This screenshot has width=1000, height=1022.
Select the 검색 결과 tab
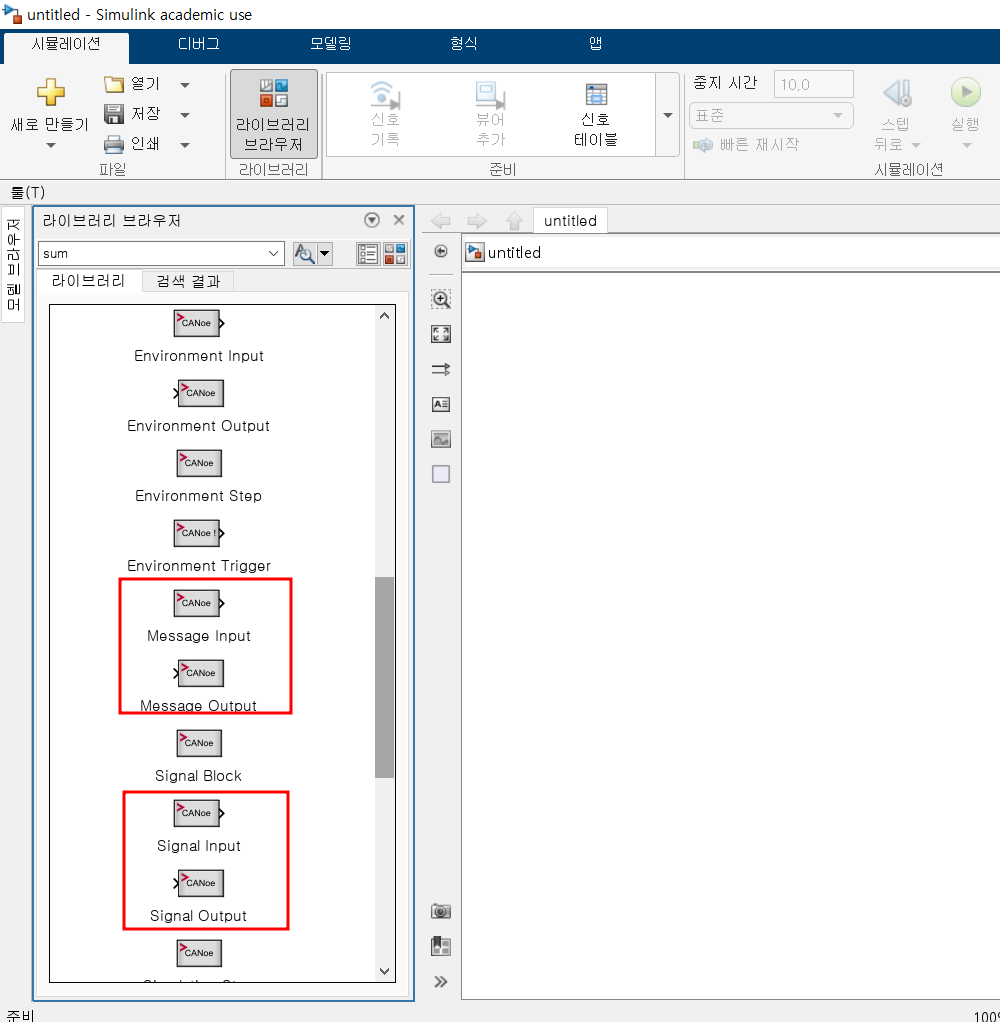pyautogui.click(x=188, y=282)
